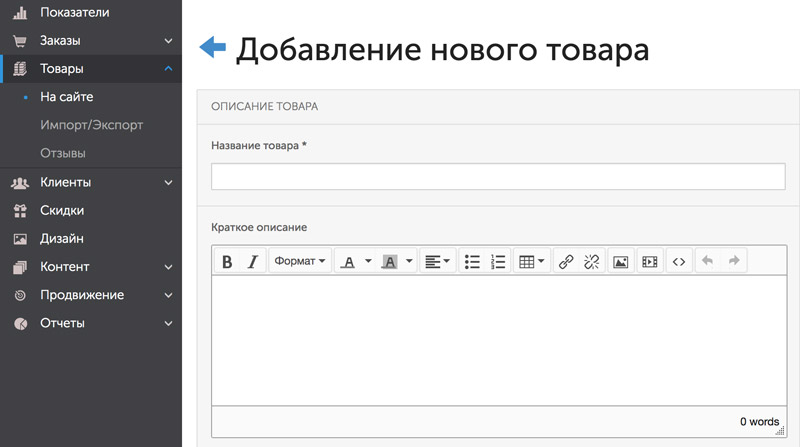Click the Добавление нового товара heading
The image size is (800, 447).
click(442, 49)
